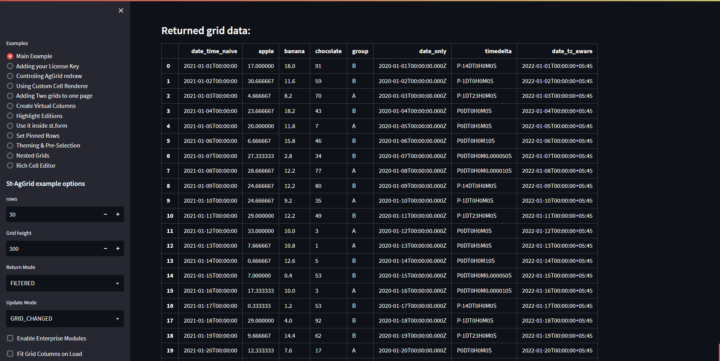The image size is (720, 361).
Task: Click the Grid height input field
Action: pyautogui.click(x=52, y=248)
